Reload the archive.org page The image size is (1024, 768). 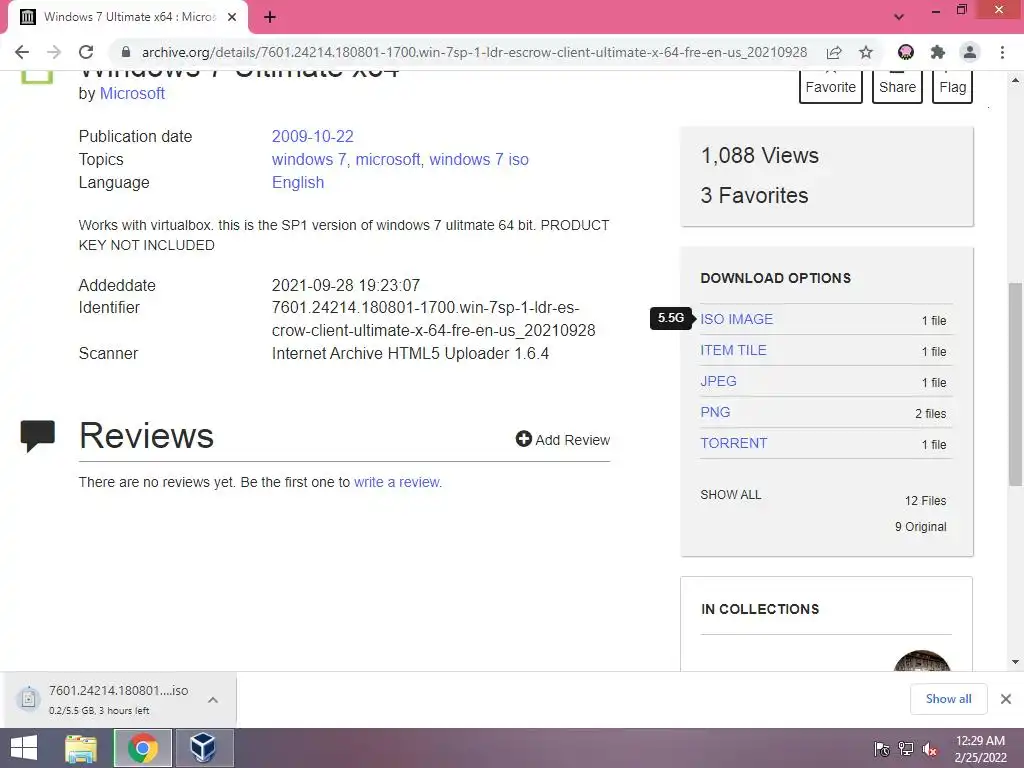coord(86,52)
